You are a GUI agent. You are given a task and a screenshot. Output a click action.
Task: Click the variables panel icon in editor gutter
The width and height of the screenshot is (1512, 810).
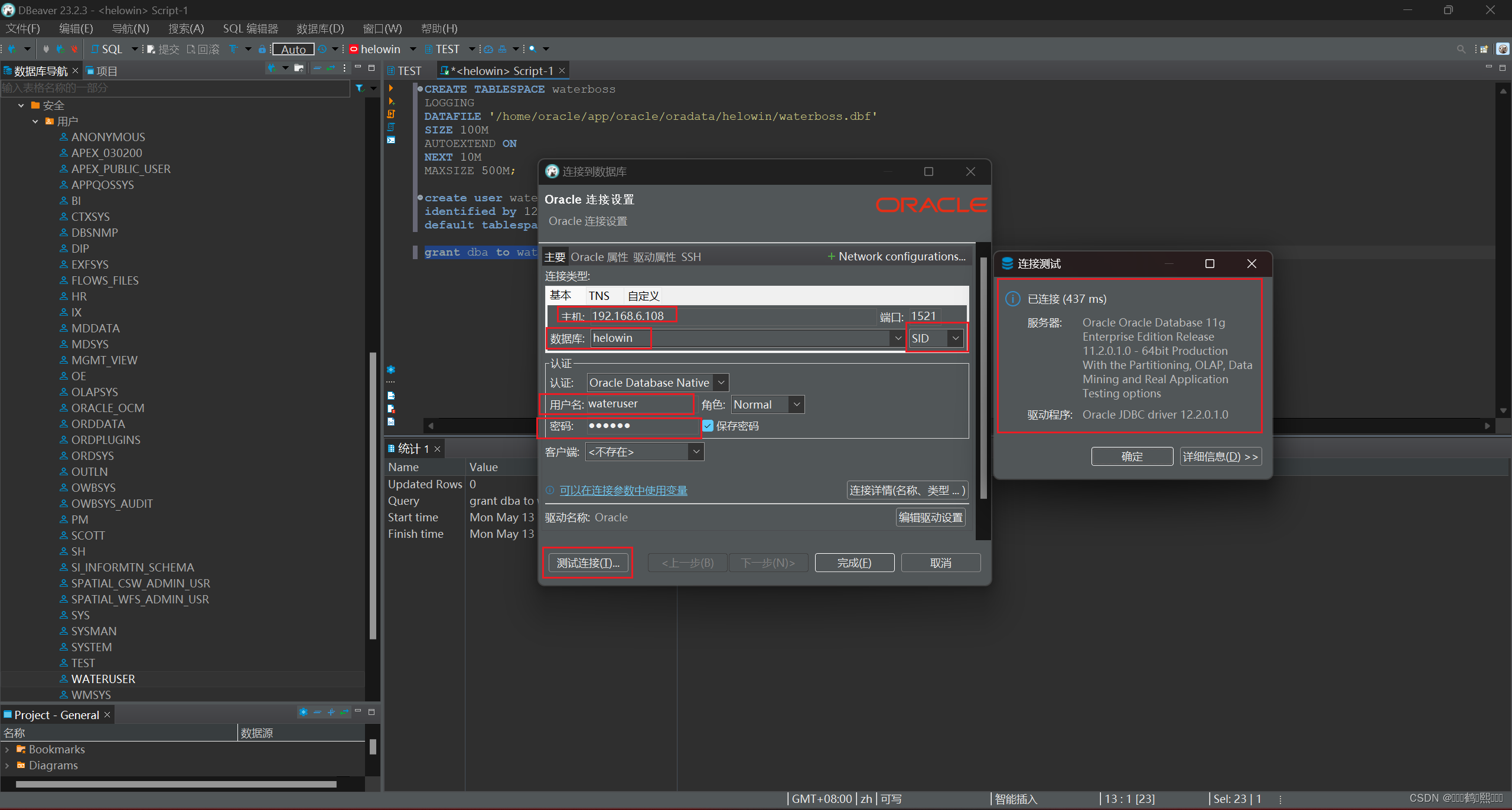(391, 422)
